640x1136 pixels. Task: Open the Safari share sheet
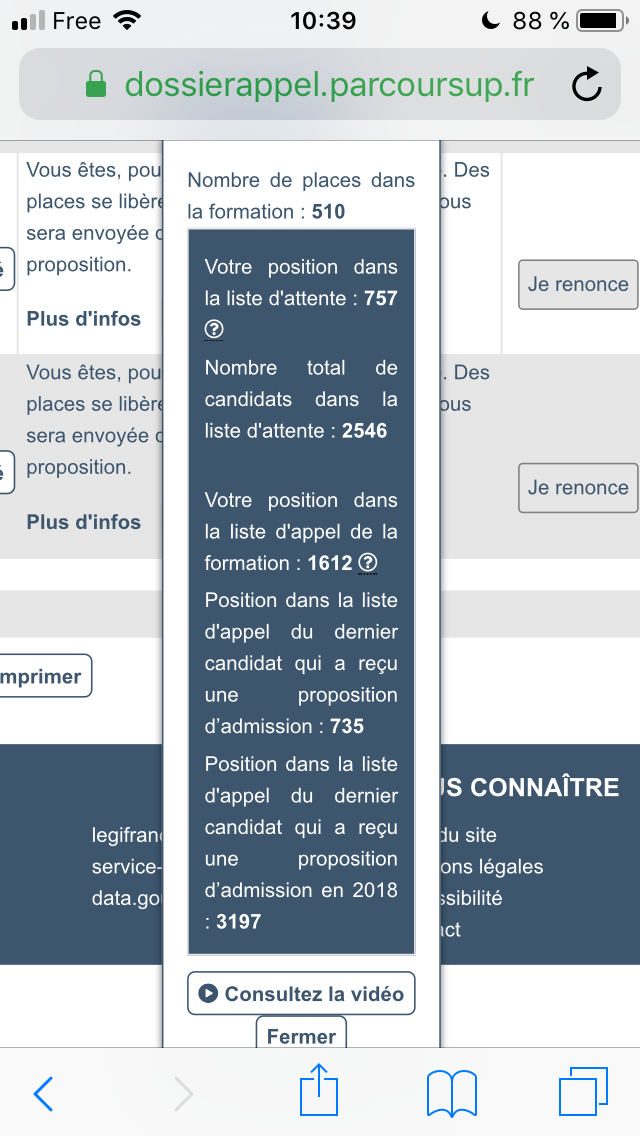tap(319, 1090)
